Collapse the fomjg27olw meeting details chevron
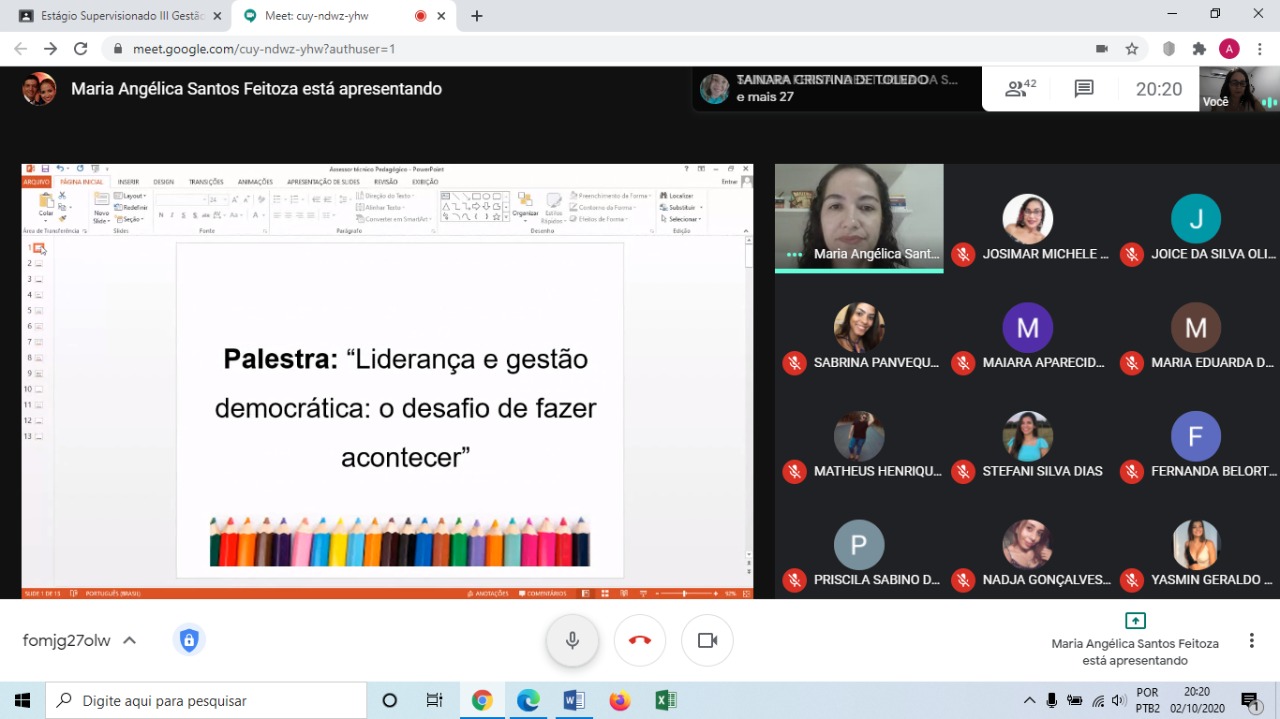Screen dimensions: 1280x719 click(129, 640)
